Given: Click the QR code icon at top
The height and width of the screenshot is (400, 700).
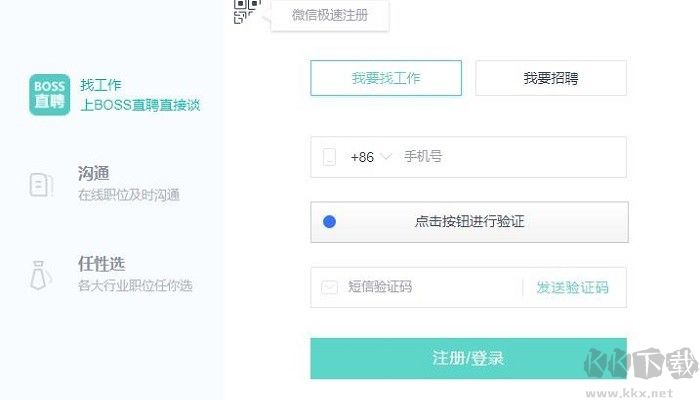Looking at the screenshot, I should click(246, 10).
